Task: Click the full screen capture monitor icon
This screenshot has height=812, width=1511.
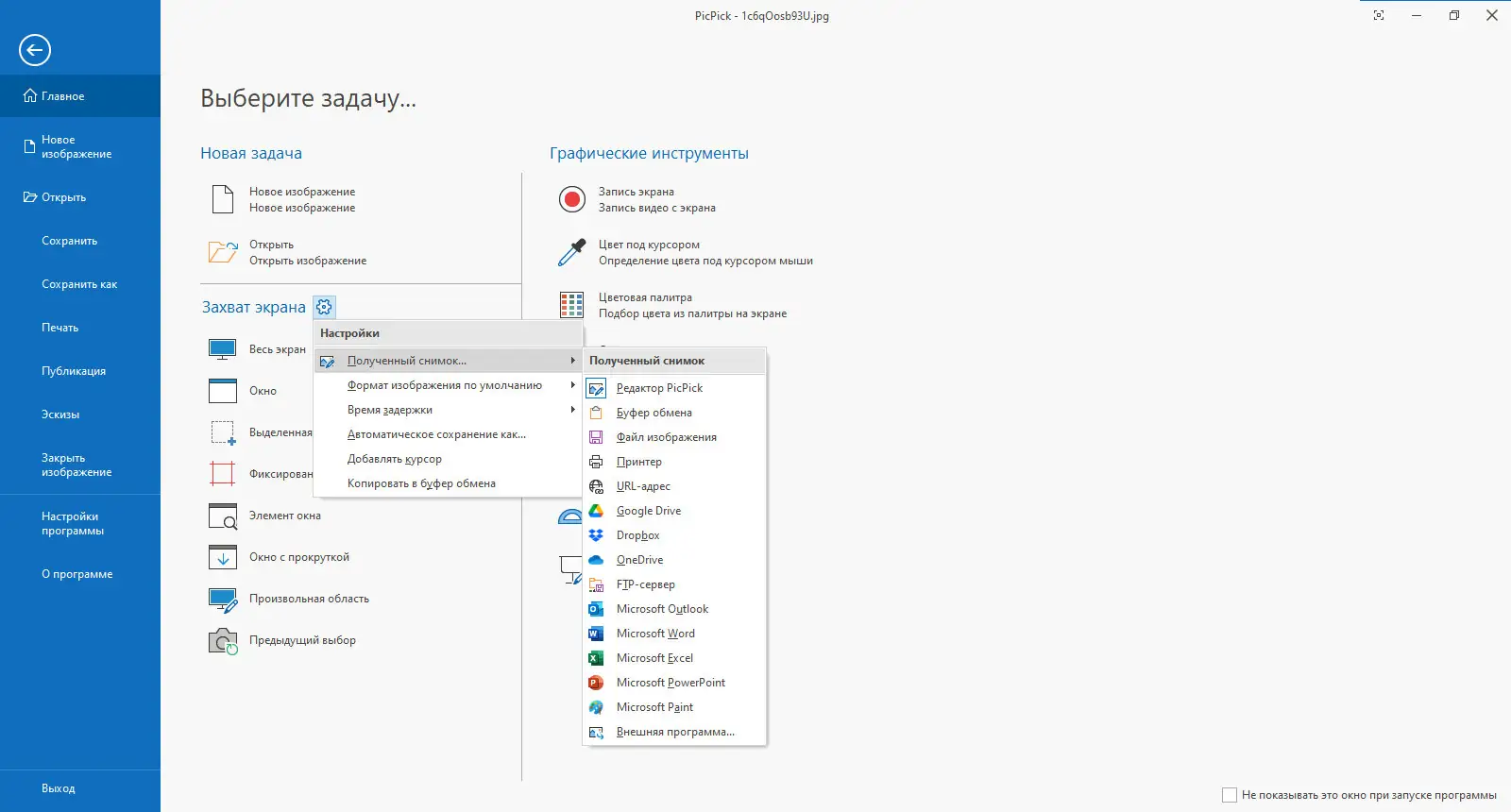Action: click(222, 349)
